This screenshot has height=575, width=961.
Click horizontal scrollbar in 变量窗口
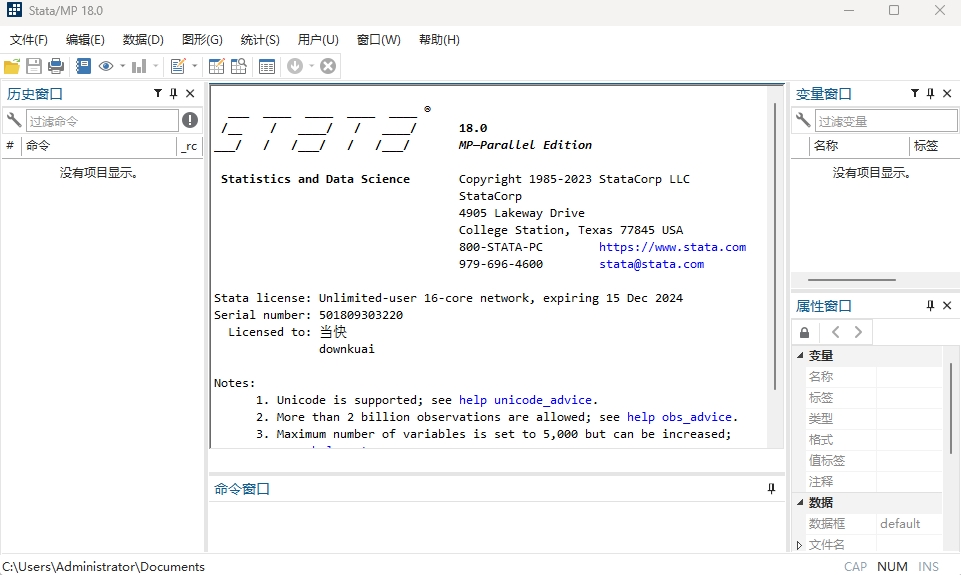click(x=852, y=280)
